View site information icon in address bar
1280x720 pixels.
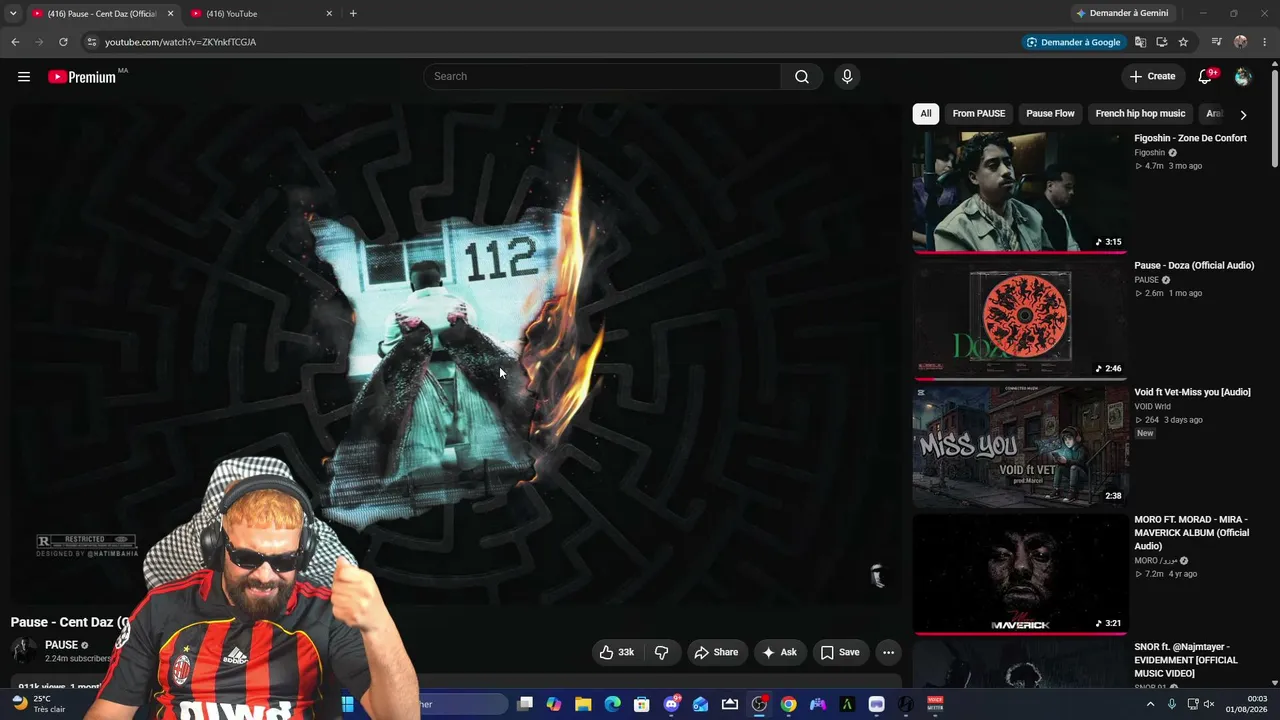pos(91,42)
